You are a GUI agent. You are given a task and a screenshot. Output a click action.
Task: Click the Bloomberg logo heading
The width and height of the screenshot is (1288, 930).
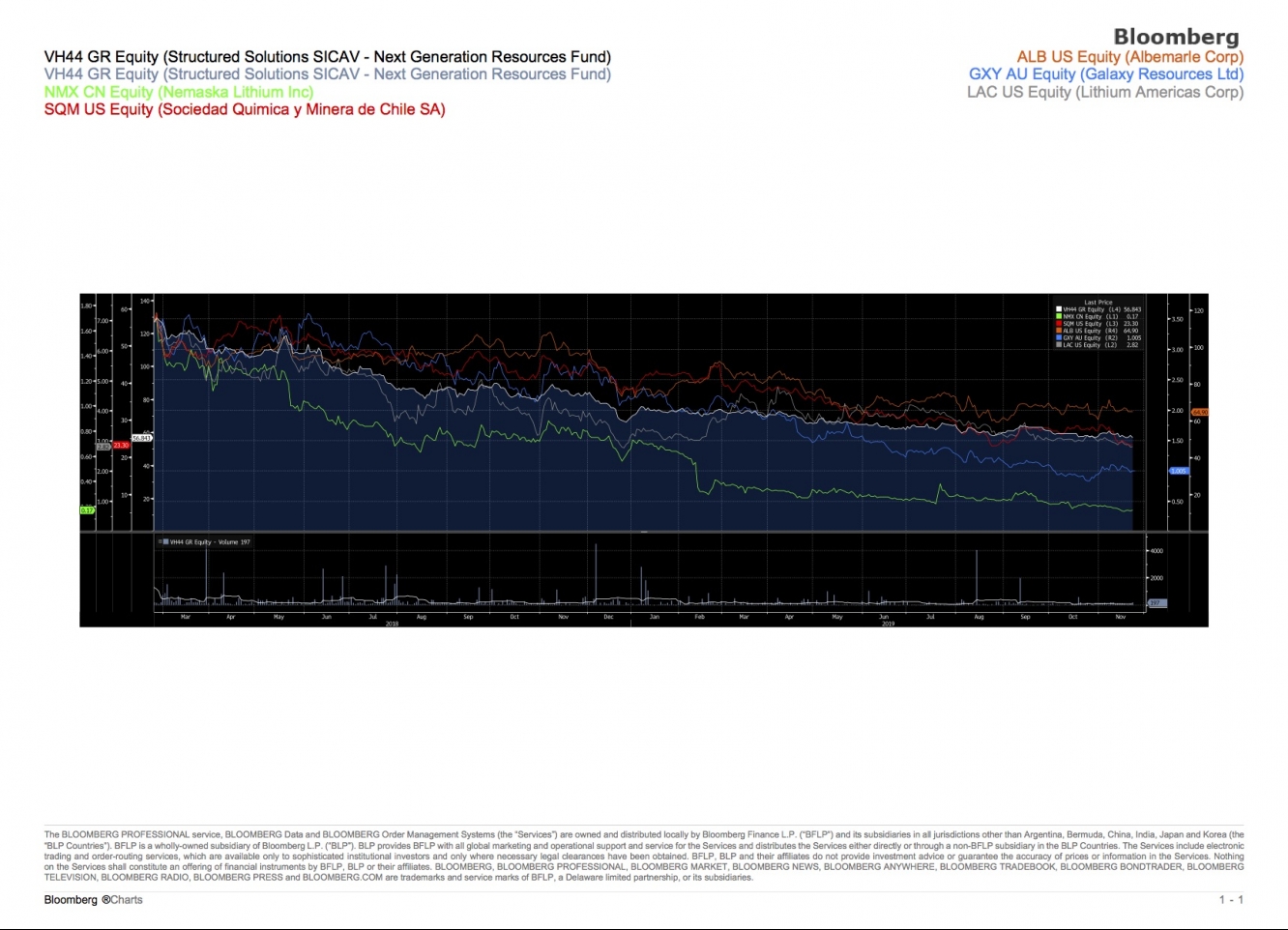(1176, 37)
